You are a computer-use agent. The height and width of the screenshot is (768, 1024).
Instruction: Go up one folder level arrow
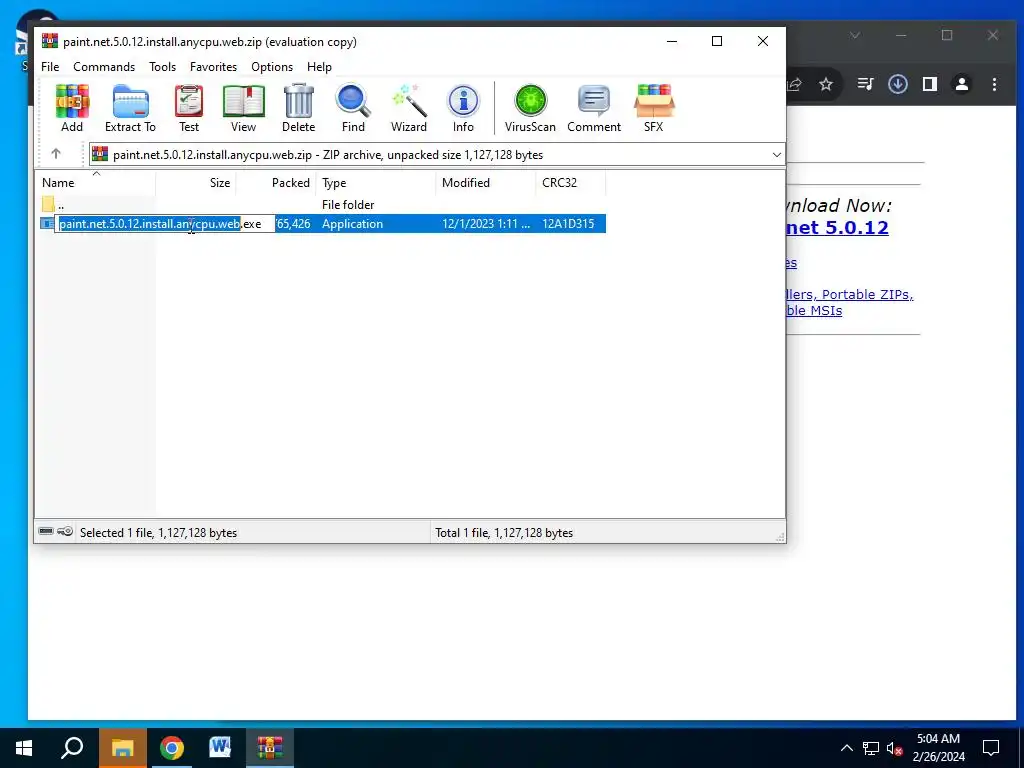(56, 154)
